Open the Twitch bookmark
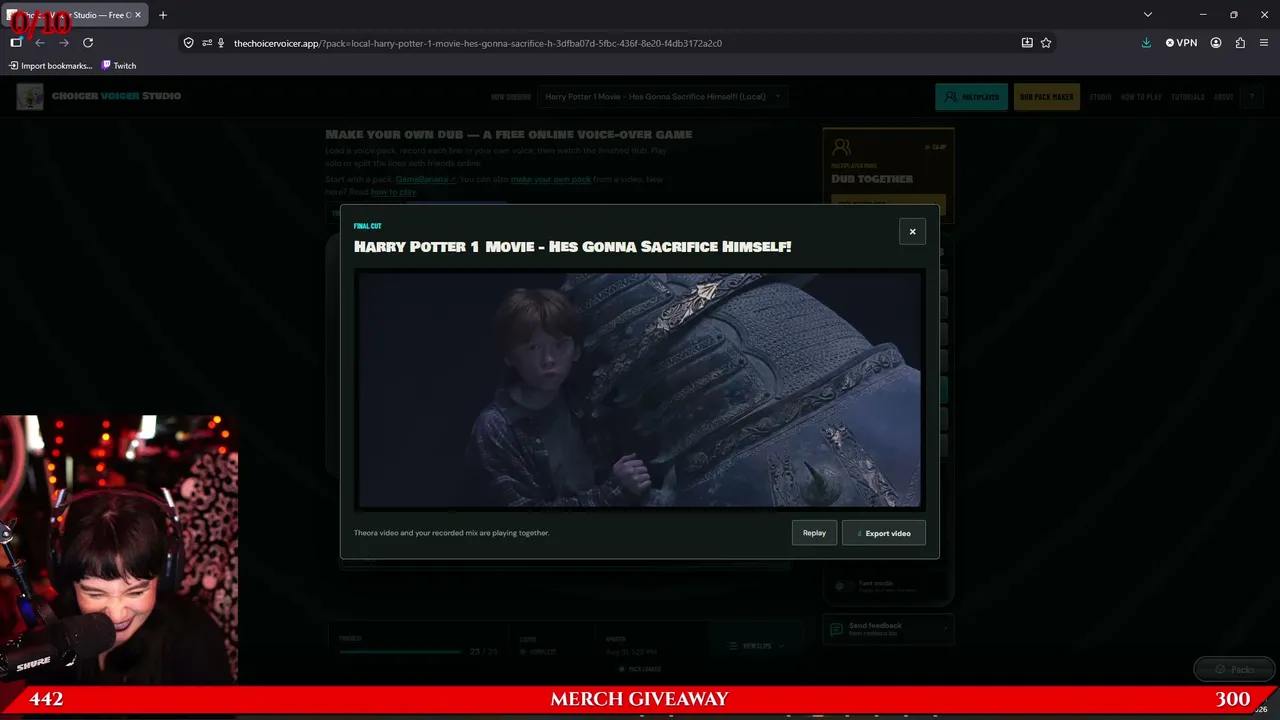 118,66
